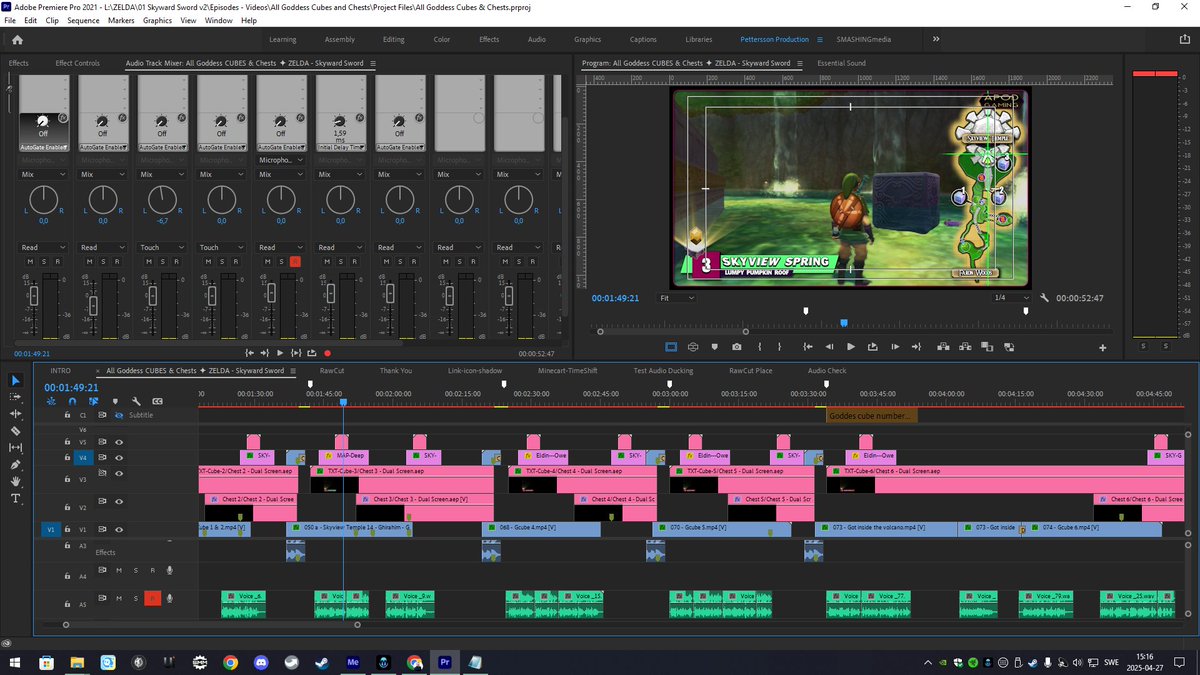Select the Slip tool
Image resolution: width=1200 pixels, height=675 pixels.
click(x=16, y=448)
